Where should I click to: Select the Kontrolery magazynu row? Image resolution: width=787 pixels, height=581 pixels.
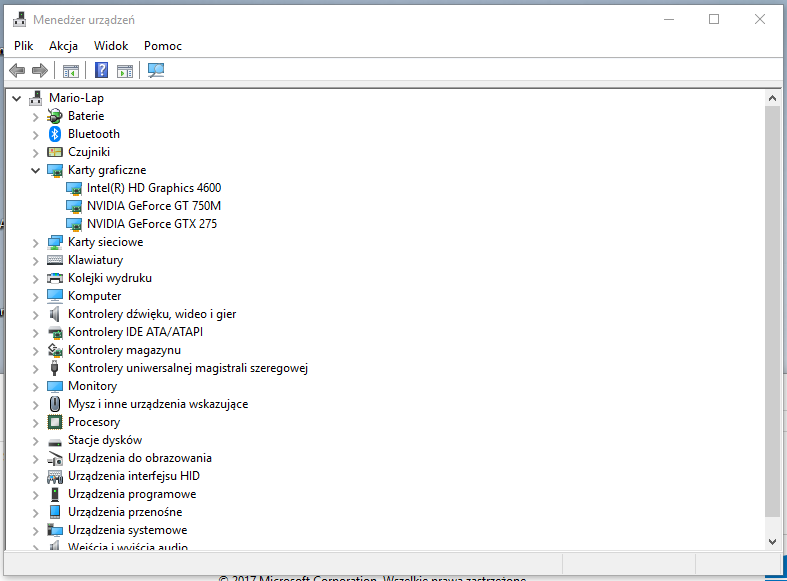[124, 350]
